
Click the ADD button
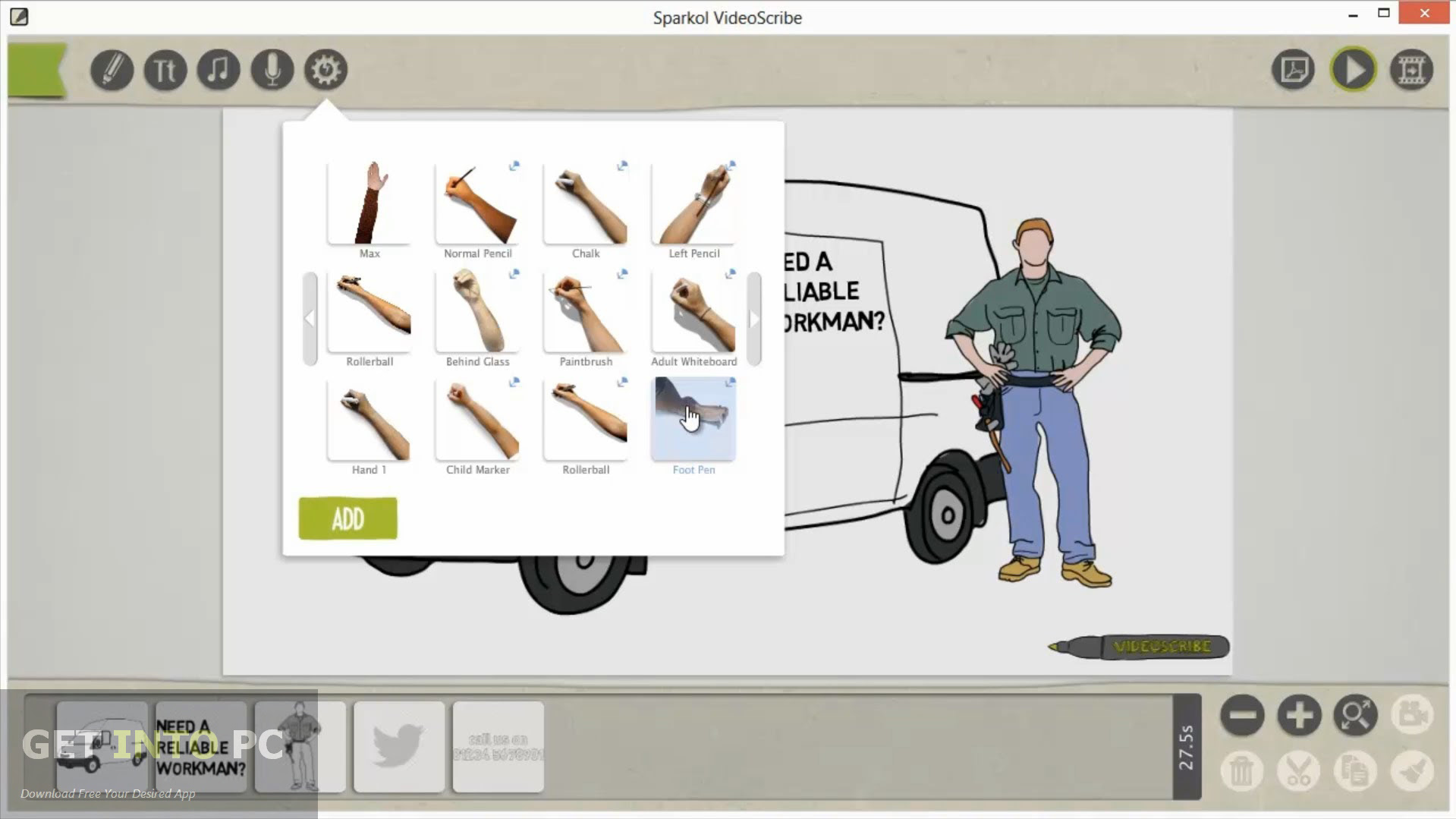347,518
